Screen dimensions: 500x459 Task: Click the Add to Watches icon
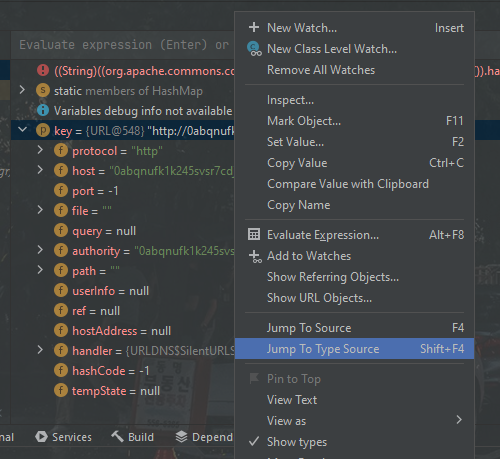[255, 256]
